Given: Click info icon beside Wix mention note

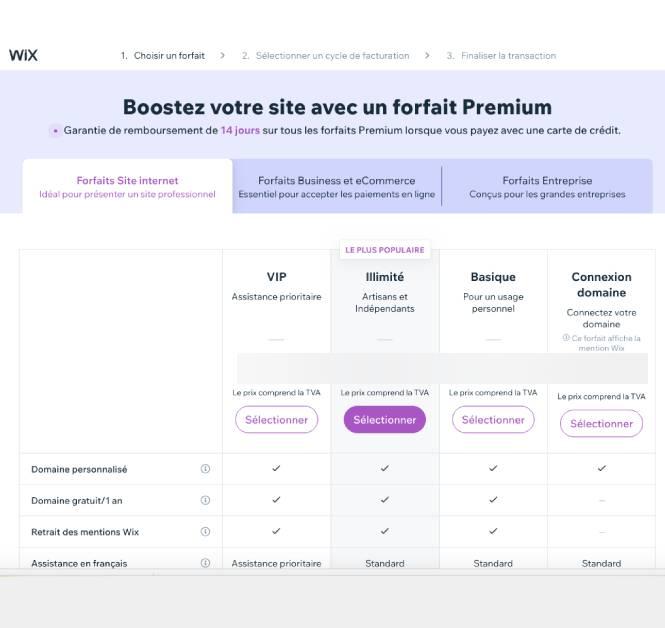Looking at the screenshot, I should click(x=566, y=339).
